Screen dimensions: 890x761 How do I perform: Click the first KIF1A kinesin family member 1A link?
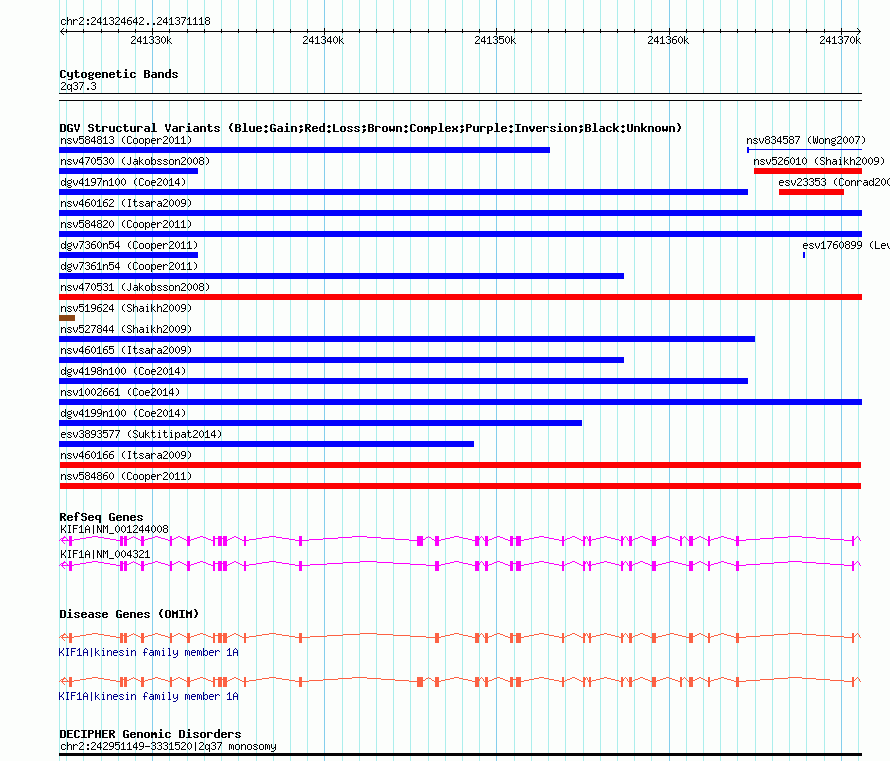pyautogui.click(x=149, y=652)
